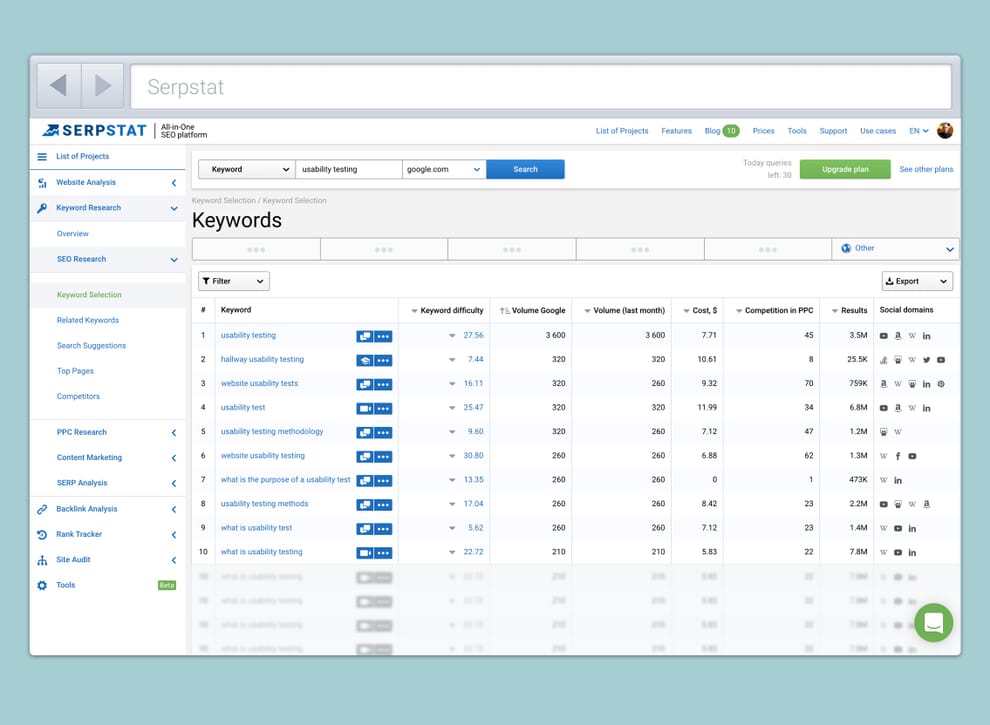Click the user avatar in header
This screenshot has height=725, width=990.
coord(945,131)
